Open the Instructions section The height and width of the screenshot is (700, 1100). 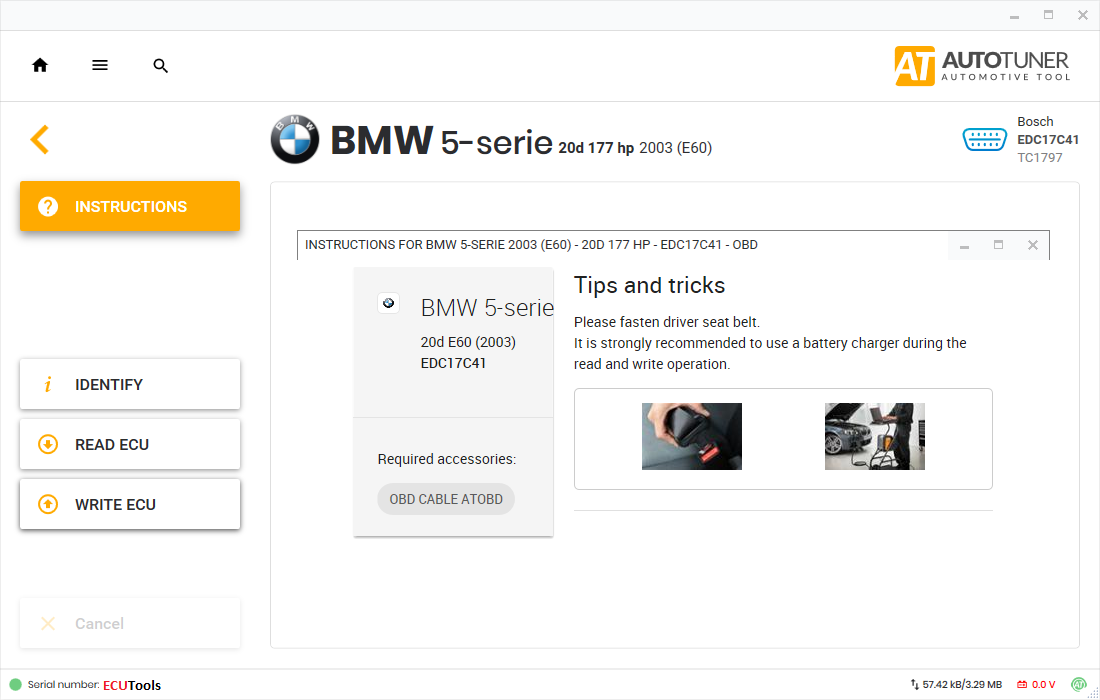coord(130,206)
